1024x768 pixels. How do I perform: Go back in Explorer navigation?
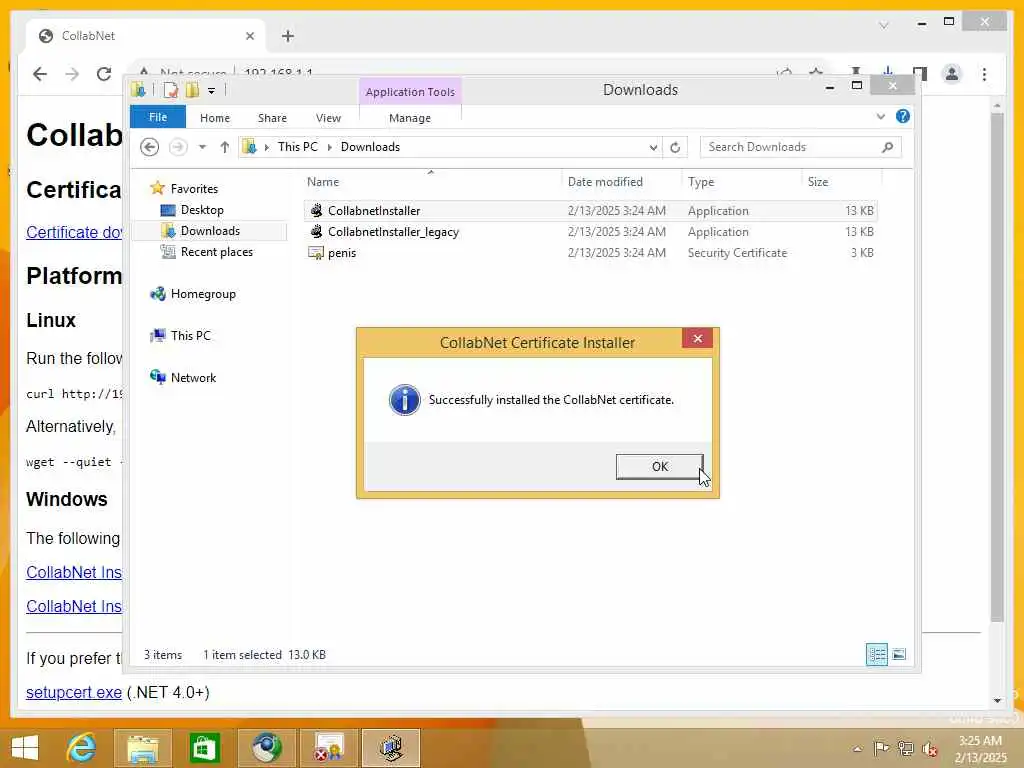click(150, 147)
